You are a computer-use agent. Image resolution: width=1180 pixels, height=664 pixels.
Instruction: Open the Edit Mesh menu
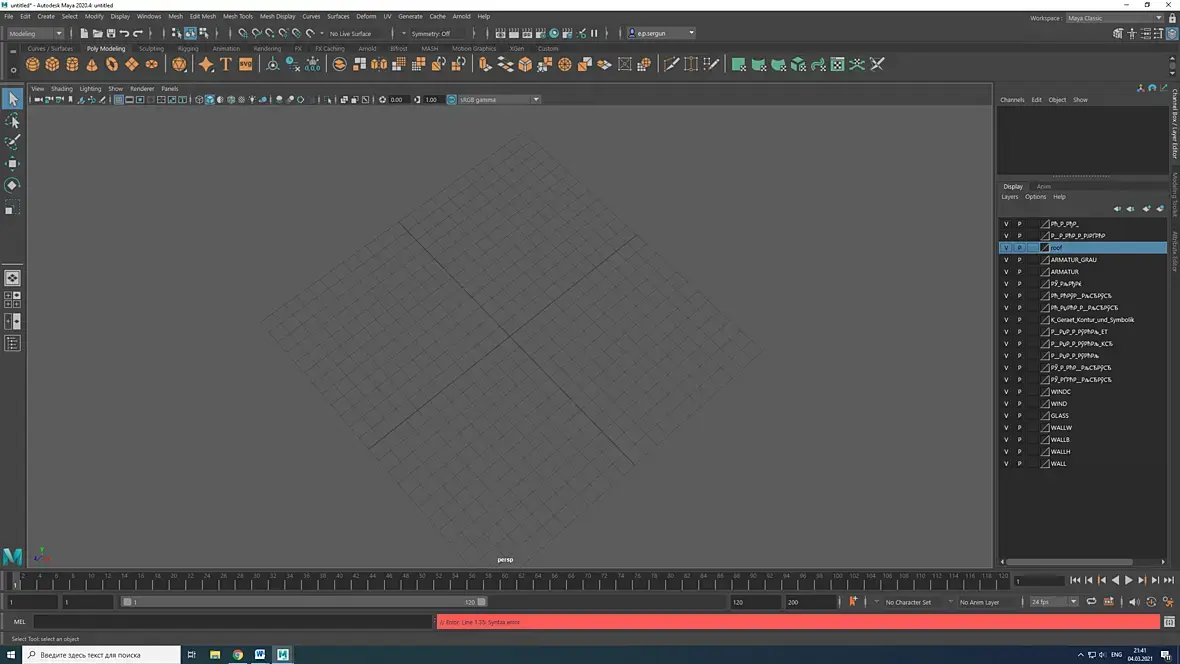(202, 16)
